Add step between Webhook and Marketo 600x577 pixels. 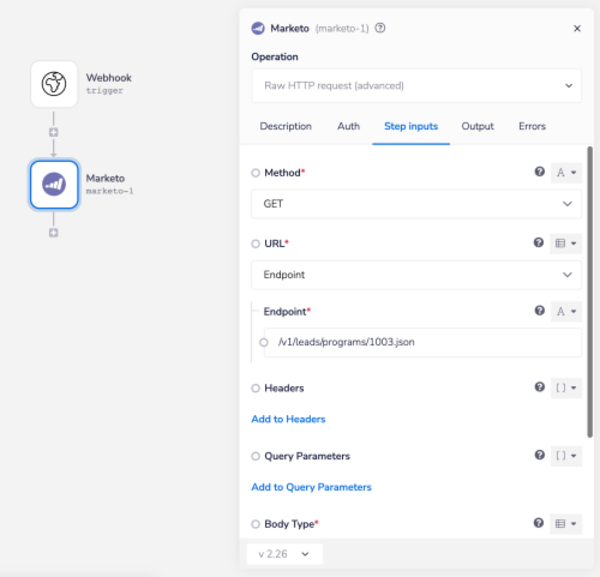pyautogui.click(x=54, y=132)
